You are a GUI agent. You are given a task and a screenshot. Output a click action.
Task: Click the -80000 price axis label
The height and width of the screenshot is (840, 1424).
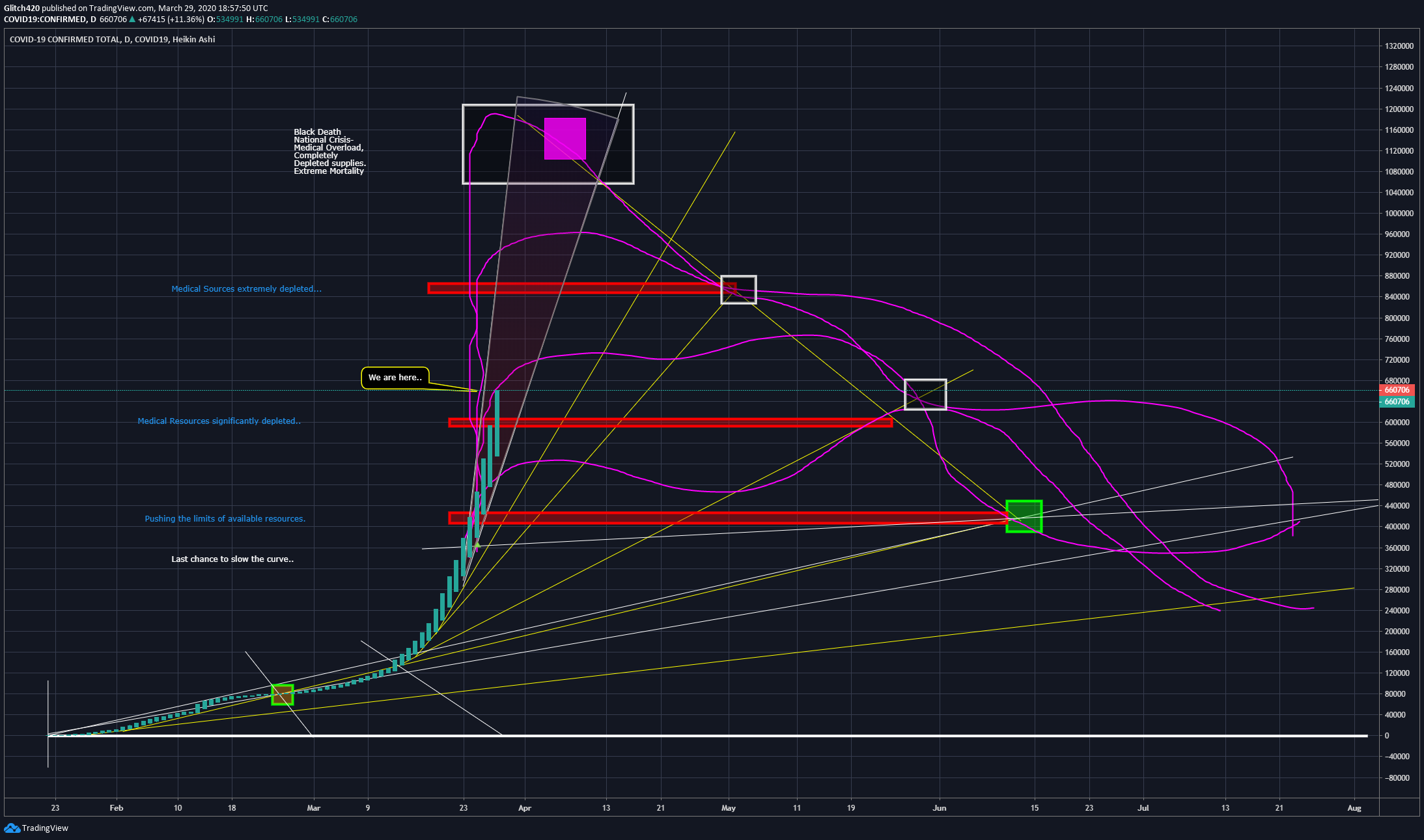pyautogui.click(x=1397, y=778)
